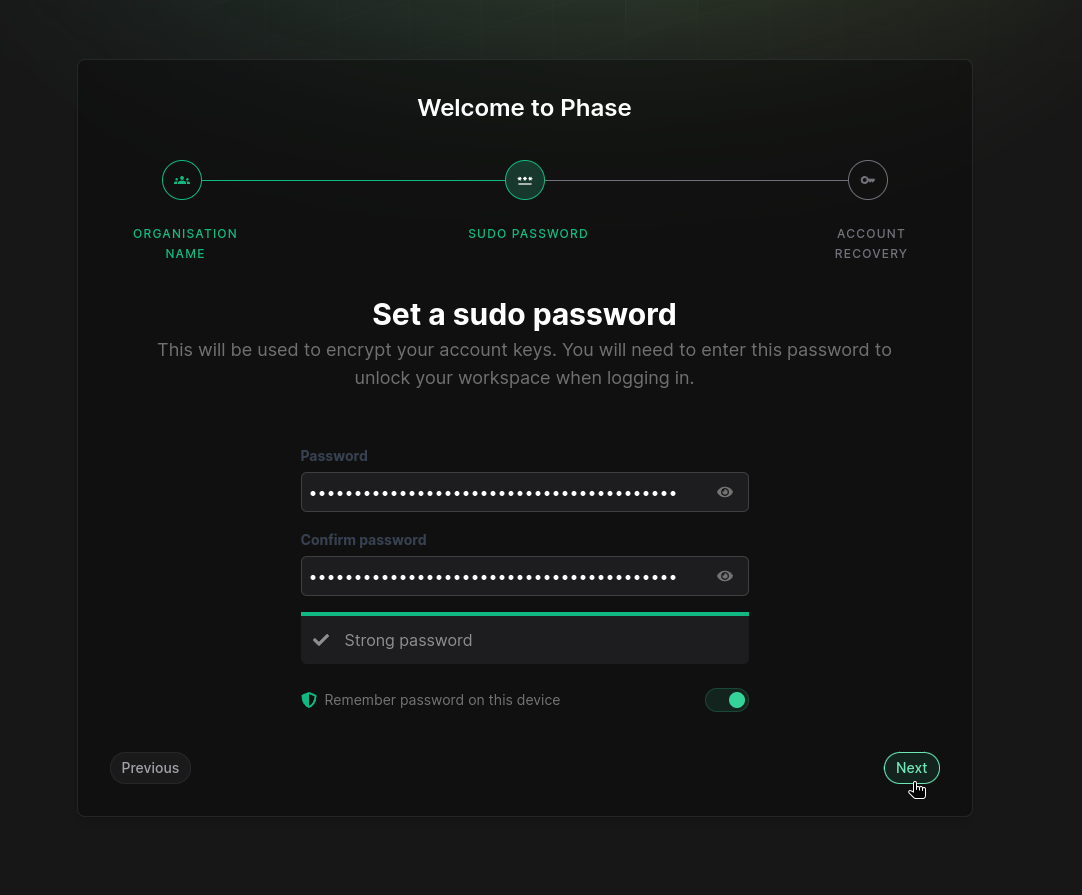Click the checkmark in the strong password banner
This screenshot has width=1082, height=895.
321,640
